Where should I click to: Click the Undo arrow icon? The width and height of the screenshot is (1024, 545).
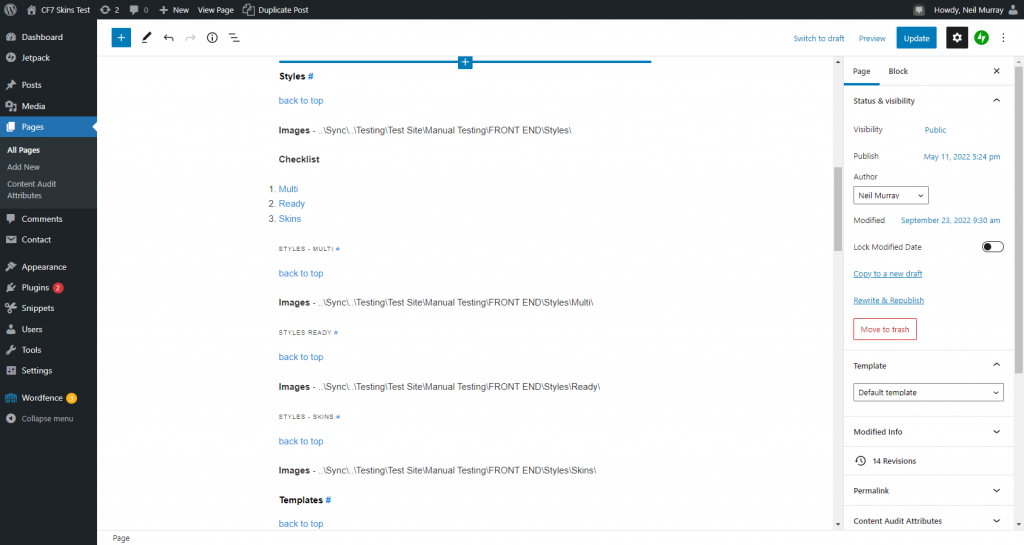[x=168, y=38]
